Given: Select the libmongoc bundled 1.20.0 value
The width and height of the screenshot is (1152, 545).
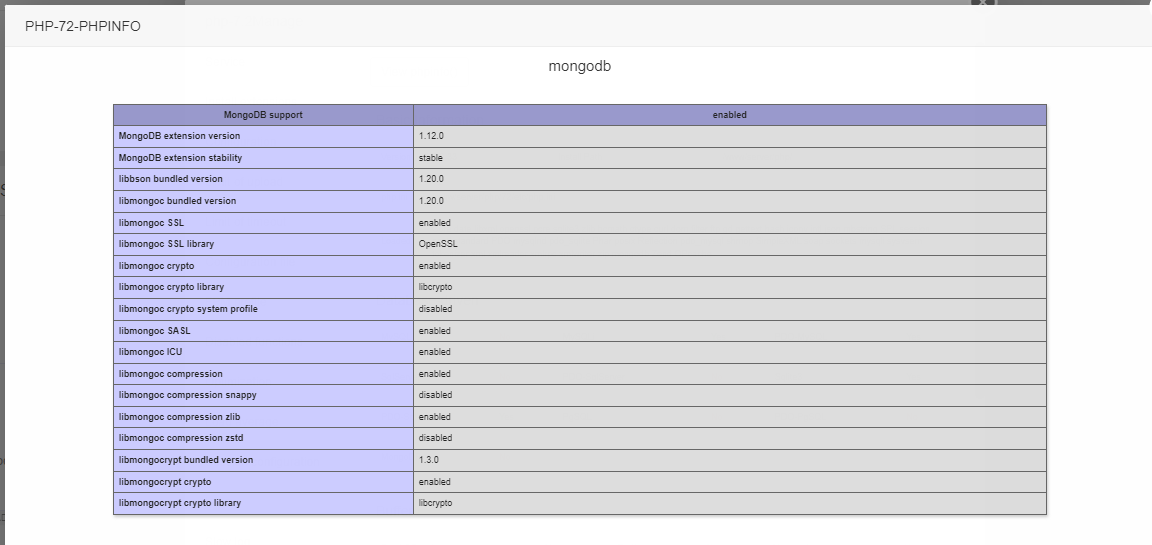Looking at the screenshot, I should 730,201.
